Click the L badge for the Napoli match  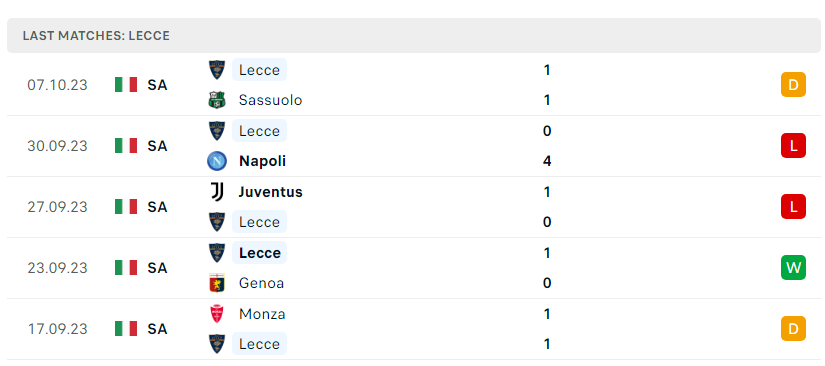(793, 146)
